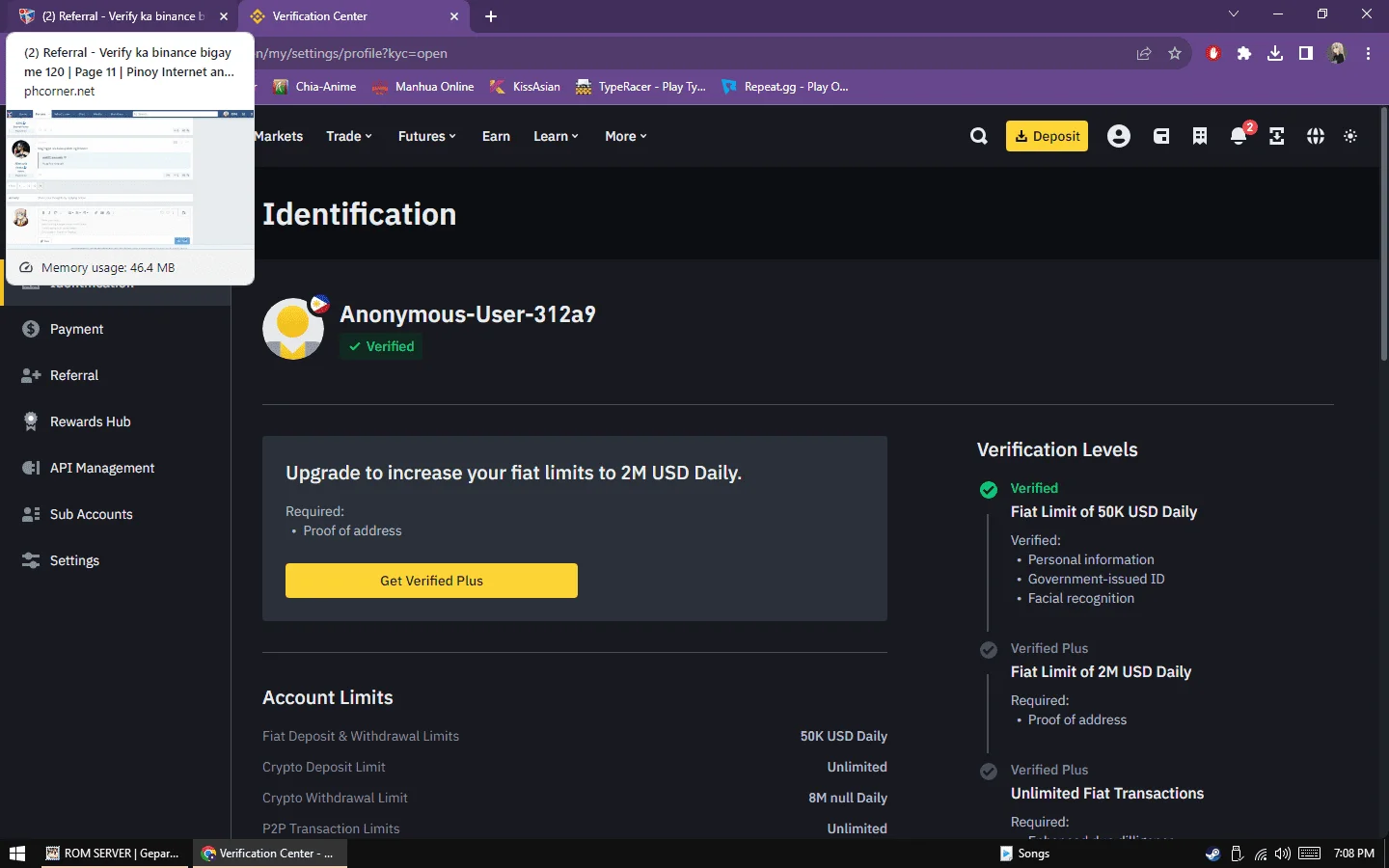1389x868 pixels.
Task: Toggle the light theme sun icon
Action: (1350, 136)
